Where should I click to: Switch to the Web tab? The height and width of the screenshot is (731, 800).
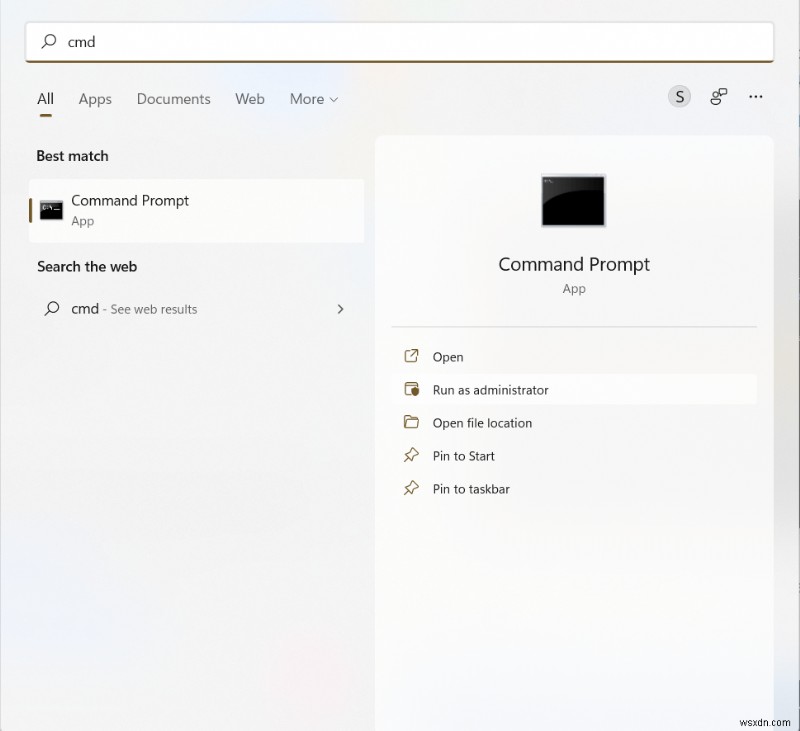(250, 99)
